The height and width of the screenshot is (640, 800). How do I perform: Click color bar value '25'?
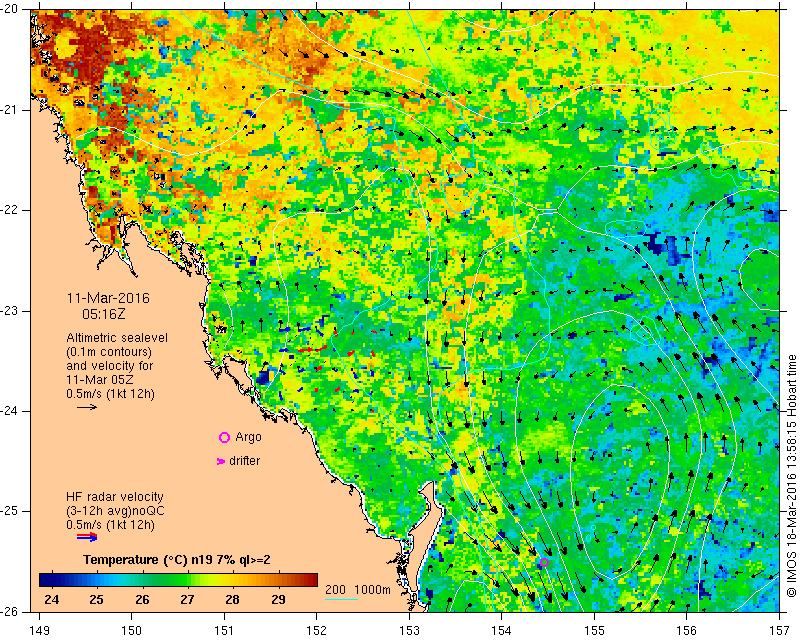(96, 600)
